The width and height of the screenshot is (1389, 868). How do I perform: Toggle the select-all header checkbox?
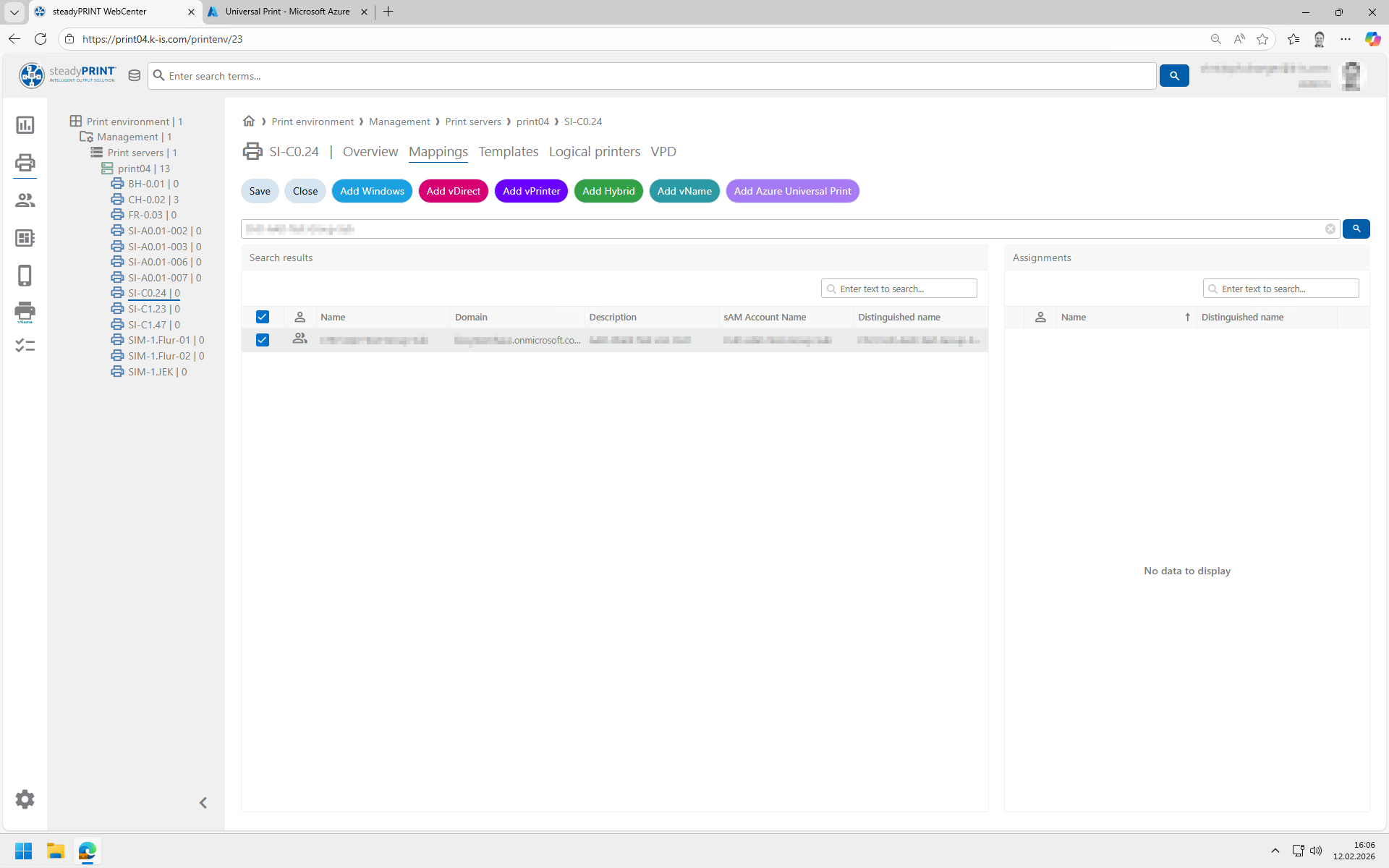tap(263, 317)
